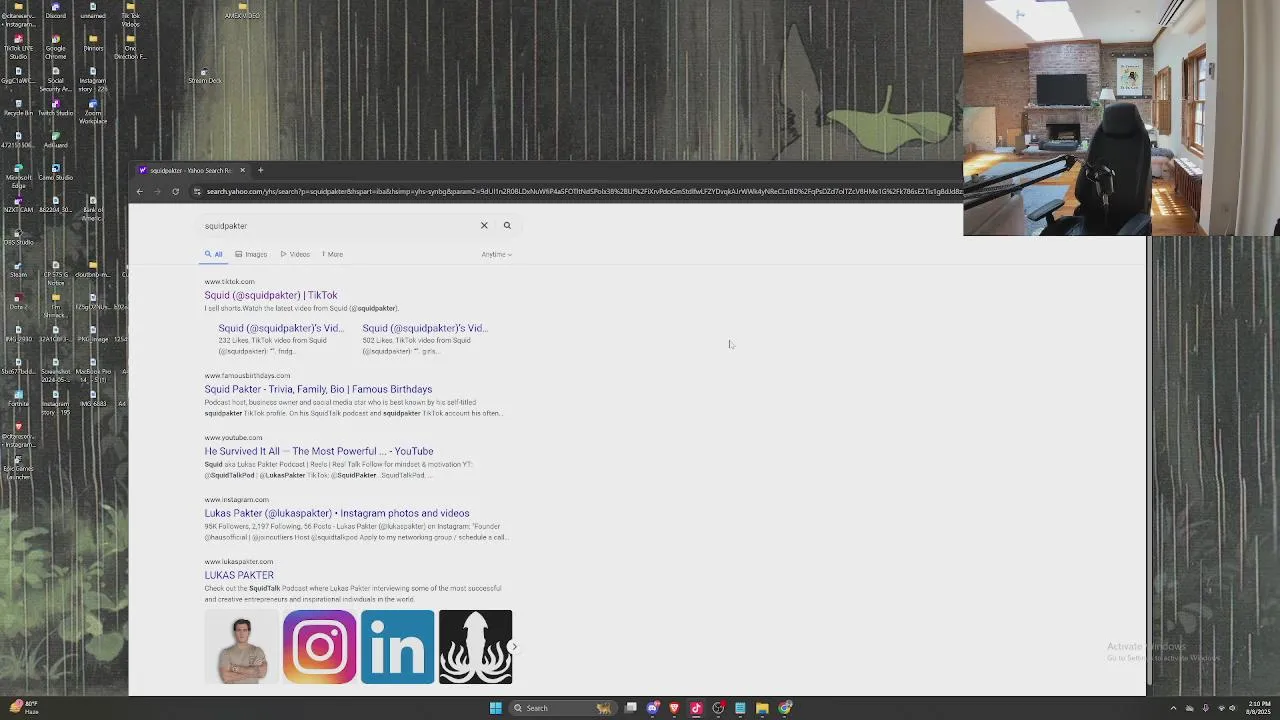Go back in the browser
Screen dimensions: 1280x720
pos(140,191)
